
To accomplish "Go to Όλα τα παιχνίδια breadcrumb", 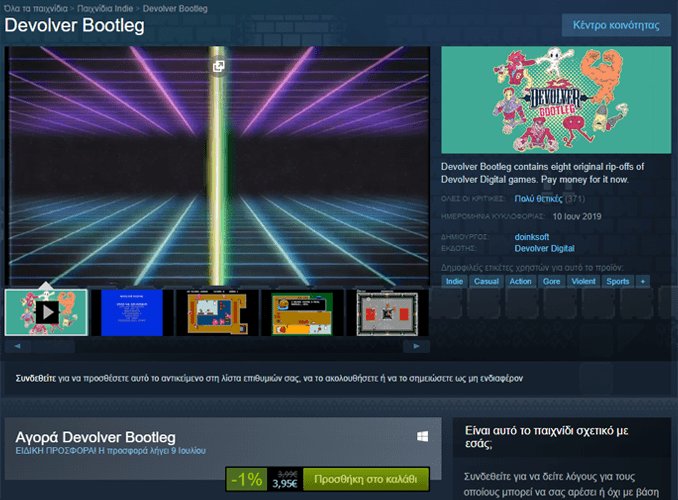I will tap(37, 8).
